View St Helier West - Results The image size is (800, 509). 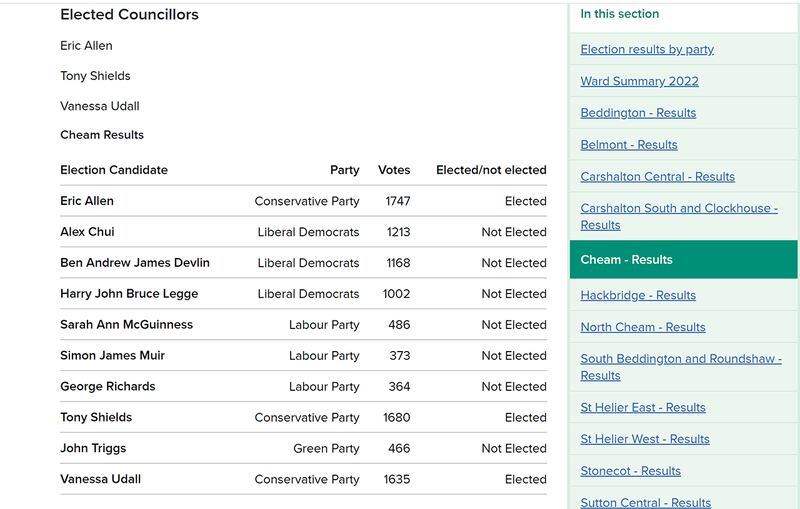click(645, 439)
